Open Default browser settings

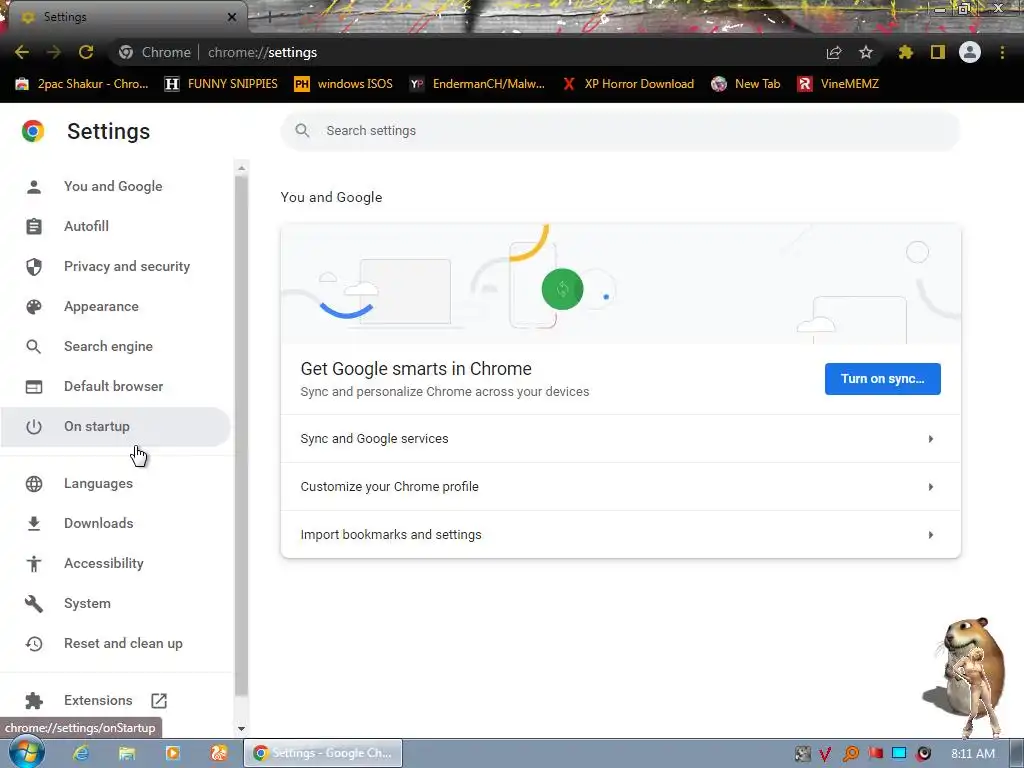pyautogui.click(x=115, y=386)
